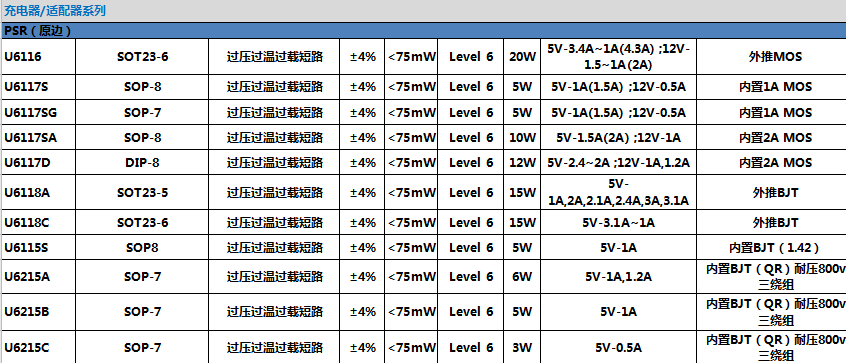Image resolution: width=846 pixels, height=363 pixels.
Task: Click the U6117S part number cell
Action: click(x=38, y=87)
